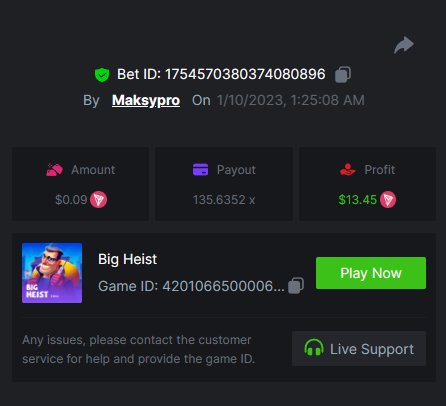Open the Big Heist game thumbnail
The width and height of the screenshot is (446, 406).
coord(52,273)
